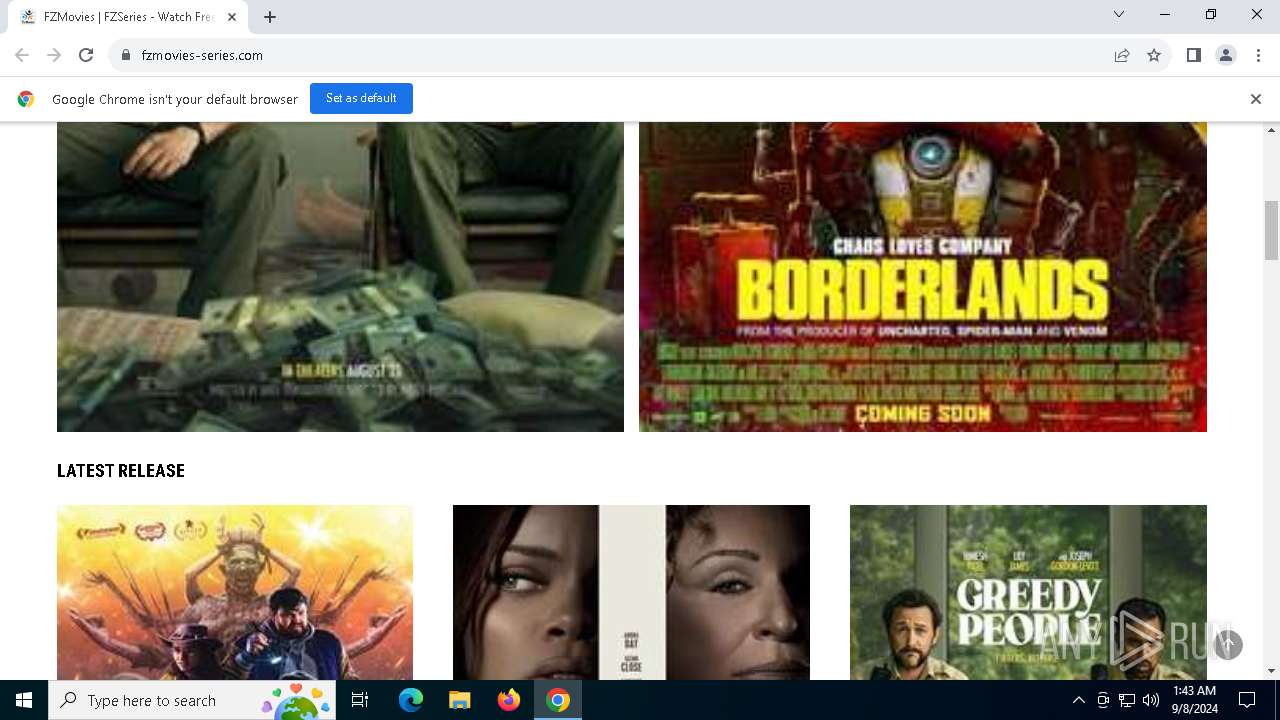Image resolution: width=1280 pixels, height=720 pixels.
Task: Open the volume speaker tray icon
Action: tap(1151, 700)
